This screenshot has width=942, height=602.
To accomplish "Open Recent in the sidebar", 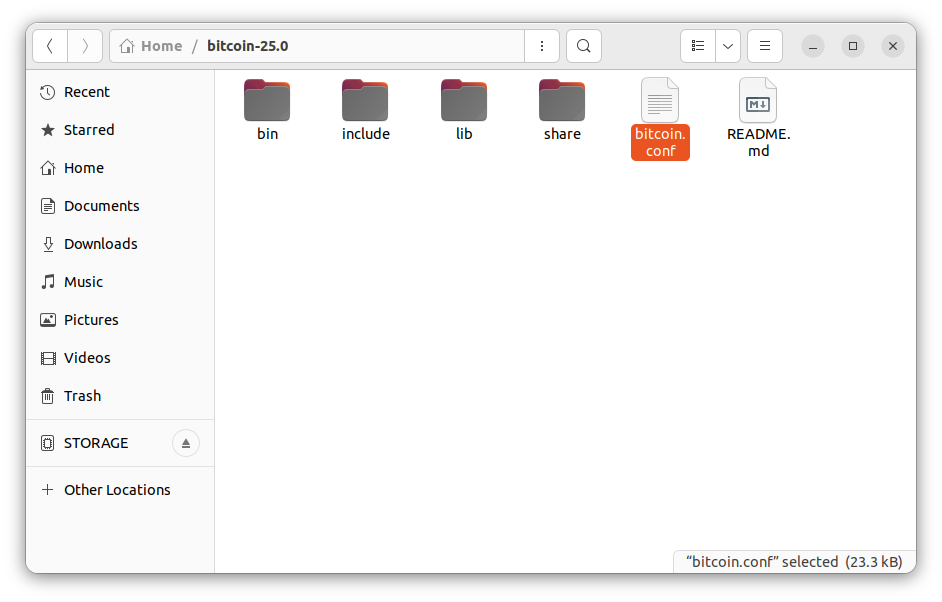I will click(x=120, y=92).
